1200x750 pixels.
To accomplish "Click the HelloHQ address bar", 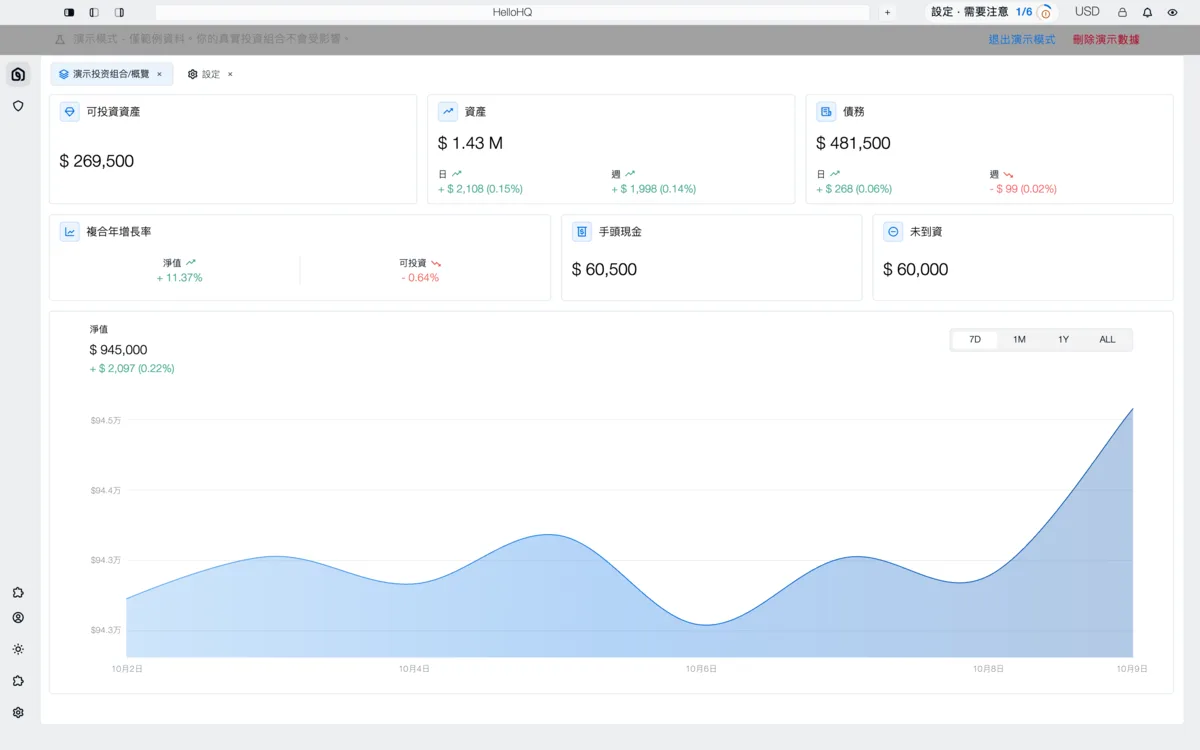I will [x=512, y=12].
